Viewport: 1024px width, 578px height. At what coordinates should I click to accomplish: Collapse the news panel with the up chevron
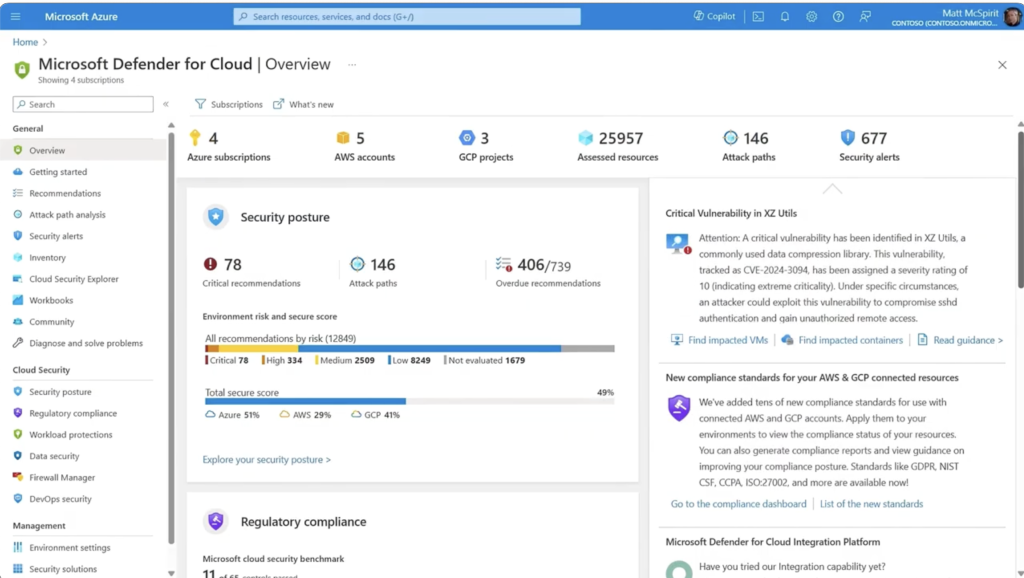[x=832, y=189]
